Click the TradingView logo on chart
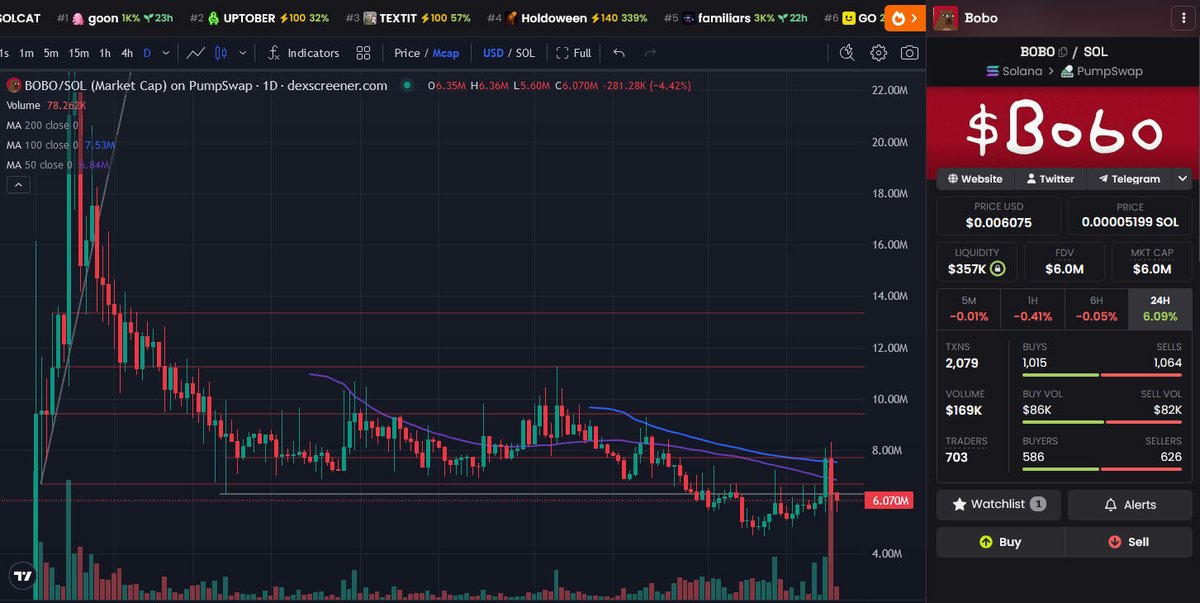This screenshot has height=603, width=1200. click(x=21, y=576)
